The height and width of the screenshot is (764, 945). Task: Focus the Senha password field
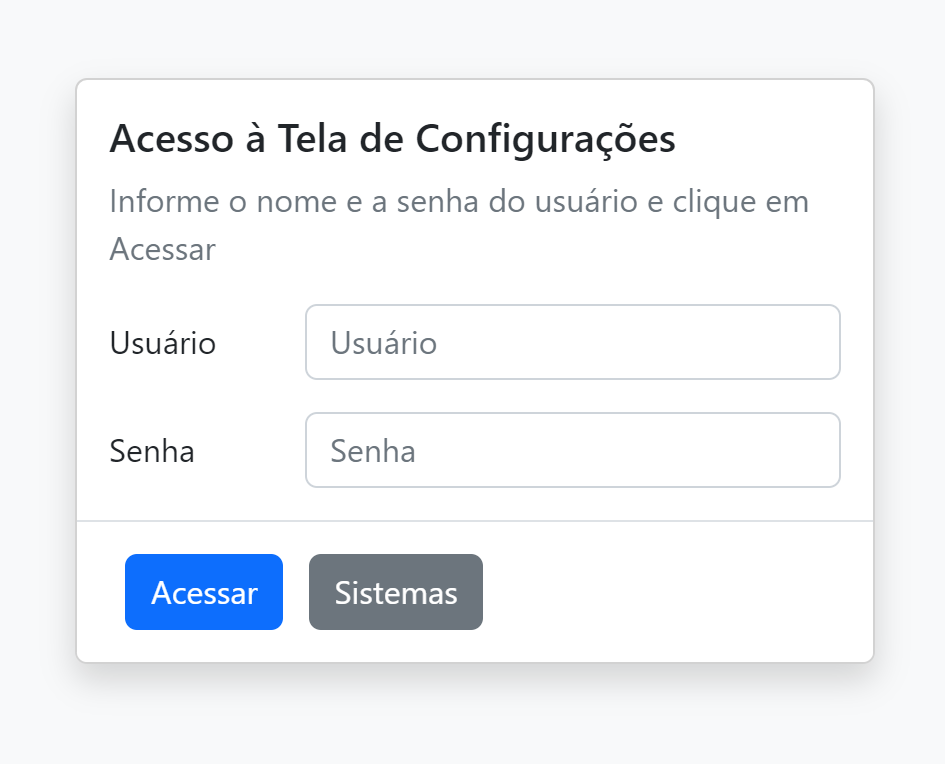[x=572, y=450]
